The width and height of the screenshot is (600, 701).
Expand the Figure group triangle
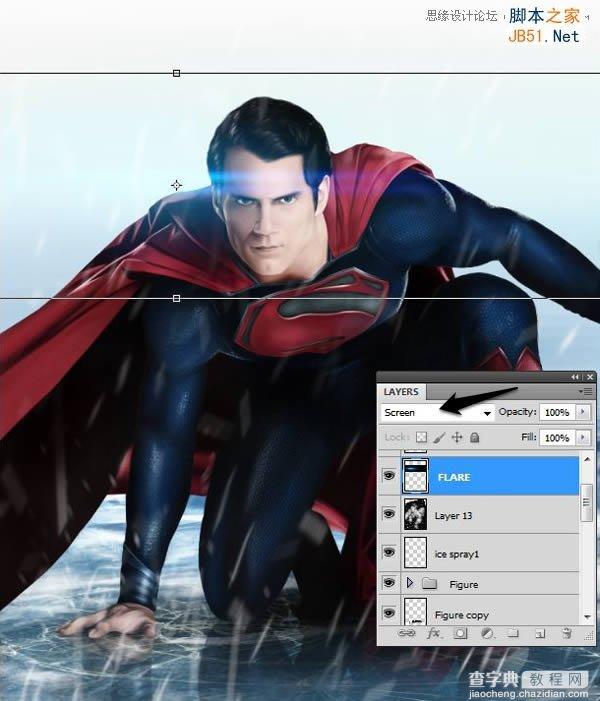click(410, 583)
